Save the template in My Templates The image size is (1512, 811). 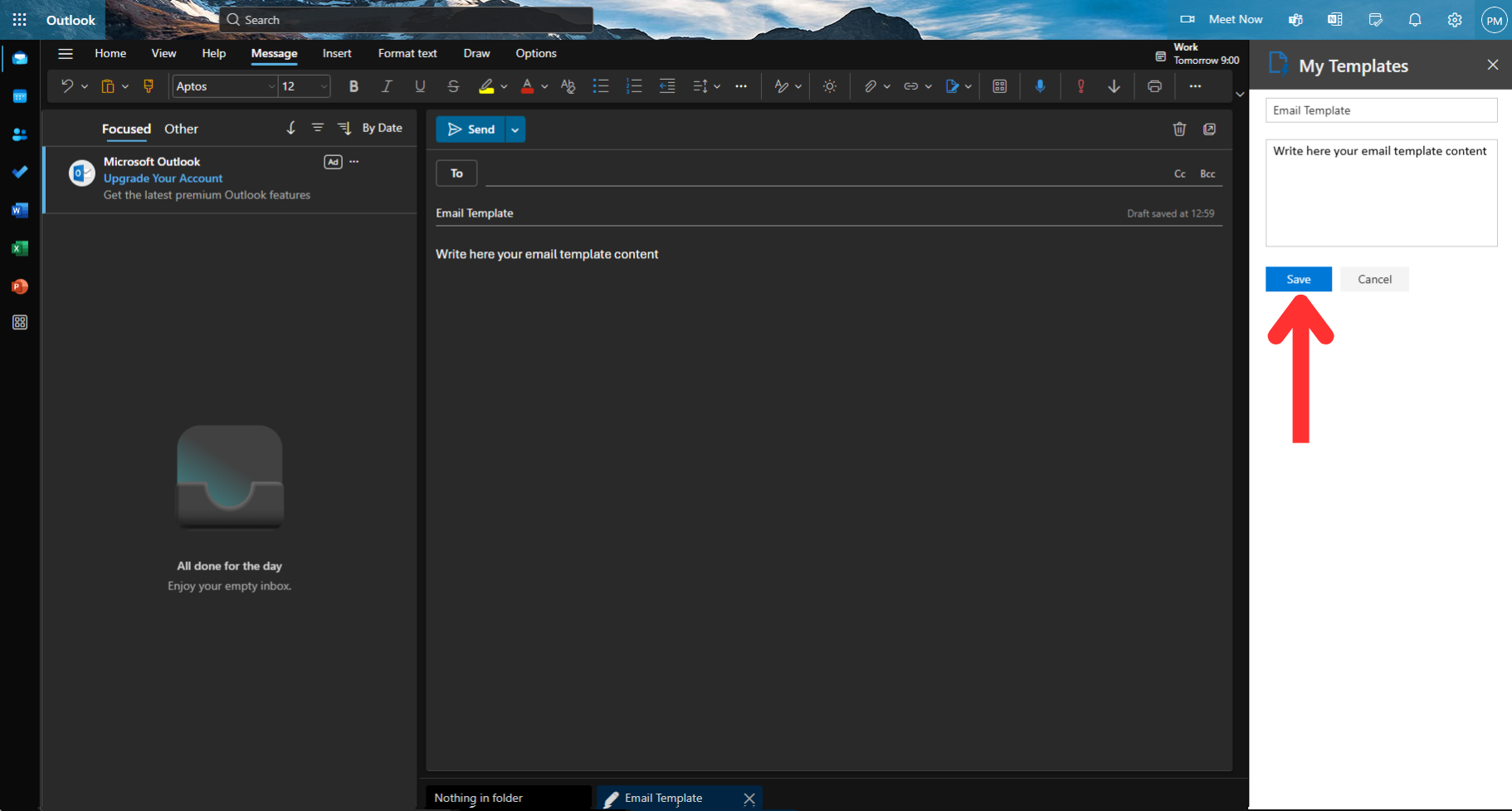click(x=1298, y=279)
